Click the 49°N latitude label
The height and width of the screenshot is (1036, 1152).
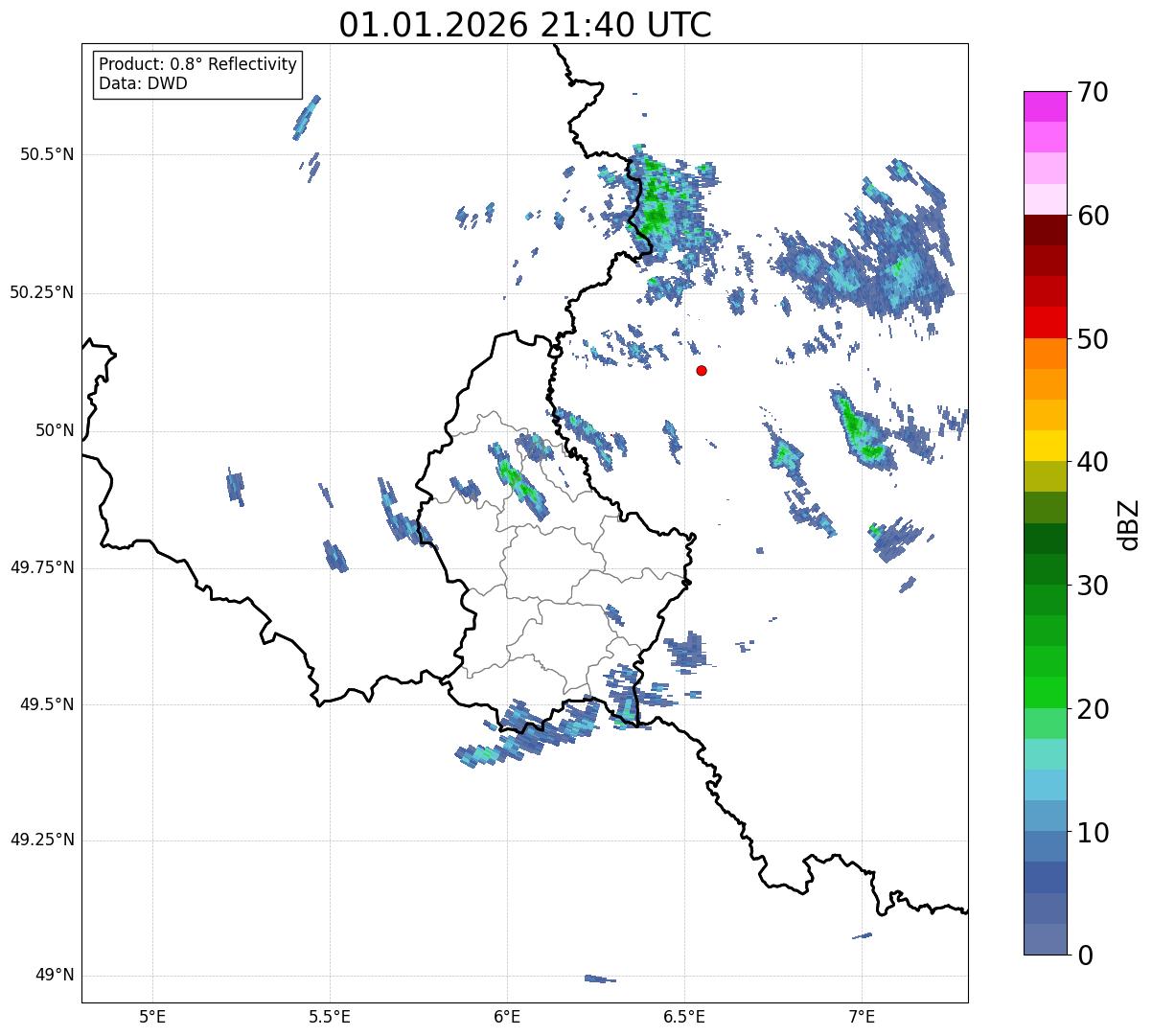coord(55,976)
